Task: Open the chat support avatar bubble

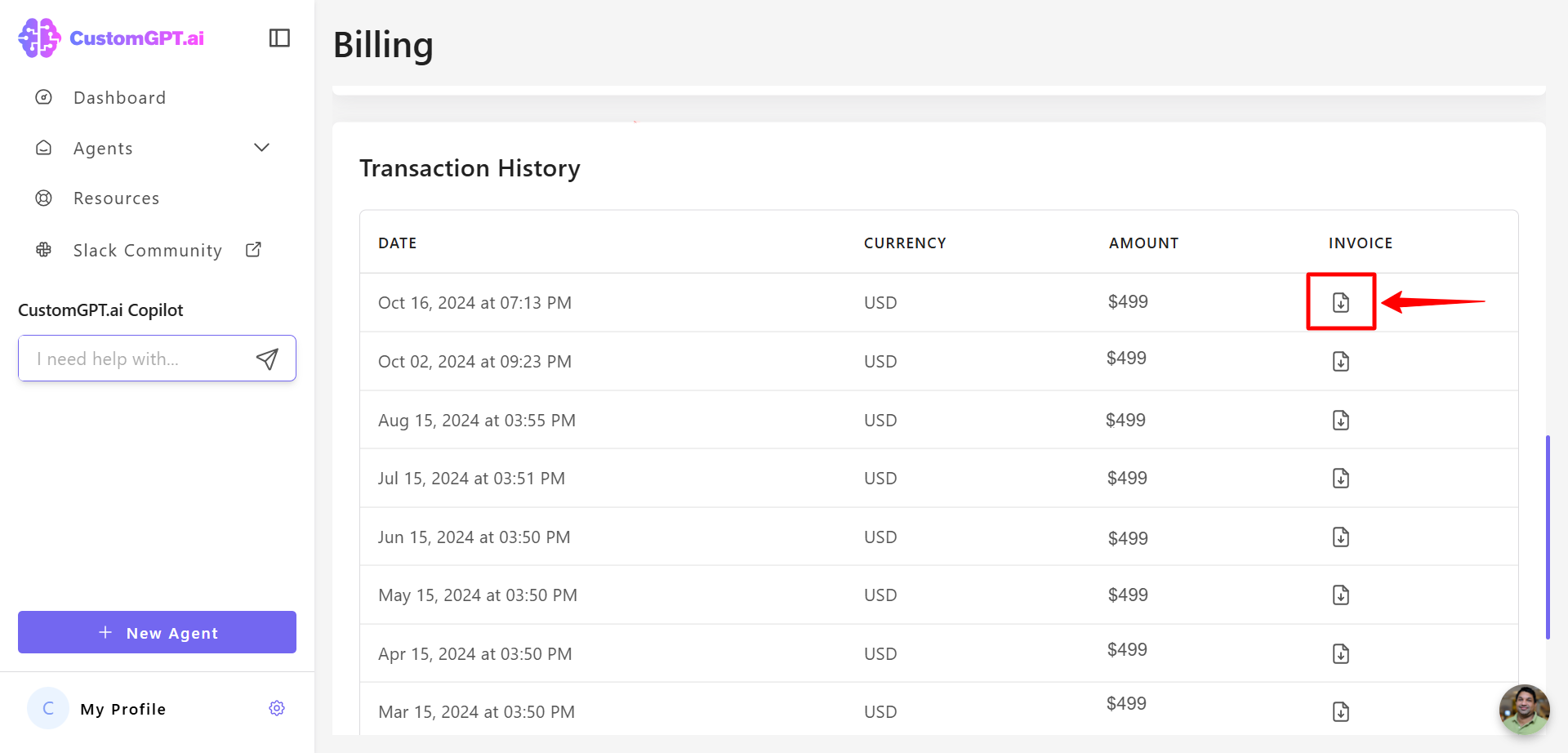Action: click(1524, 709)
